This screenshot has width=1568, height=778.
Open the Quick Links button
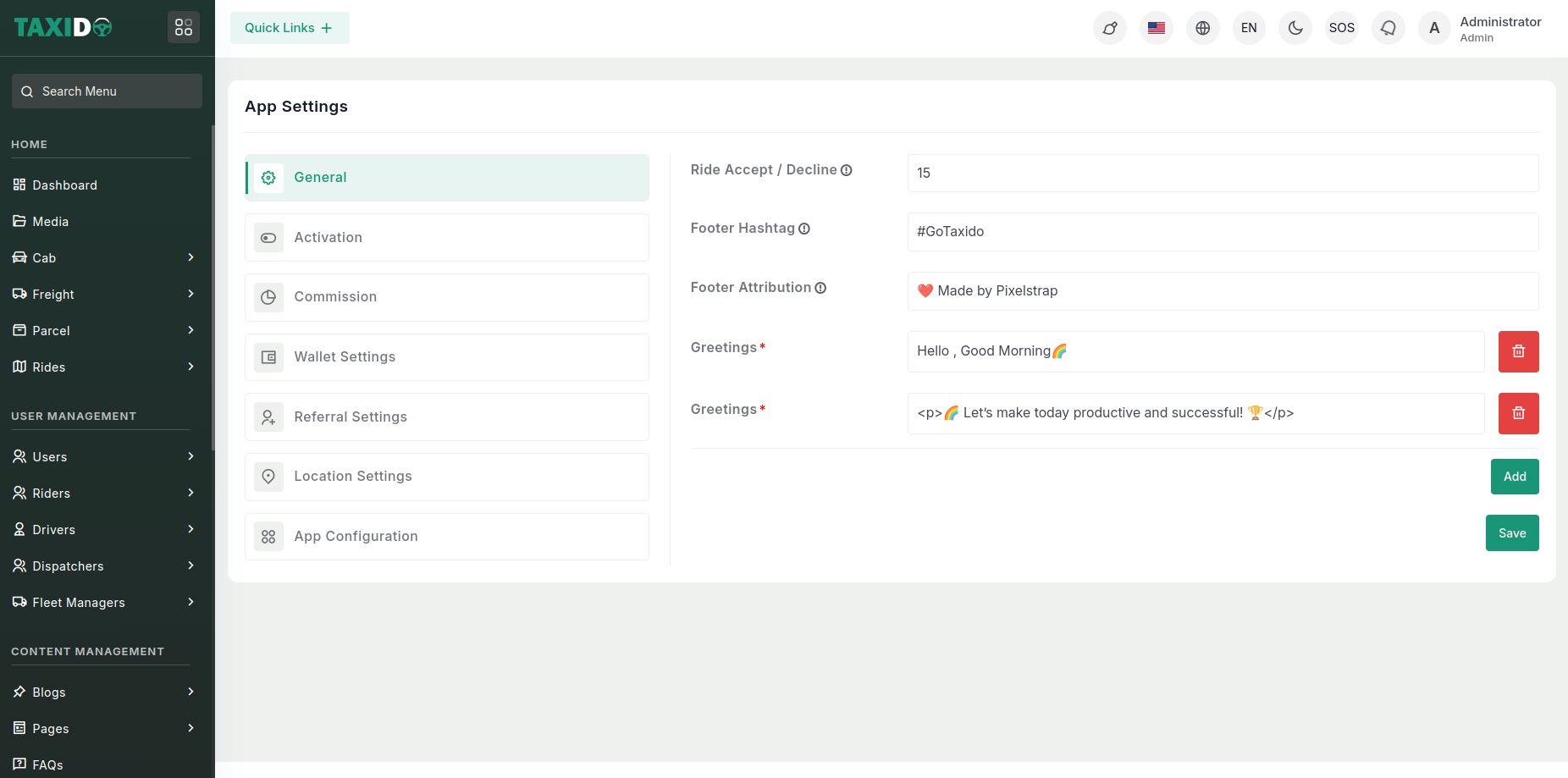point(289,28)
